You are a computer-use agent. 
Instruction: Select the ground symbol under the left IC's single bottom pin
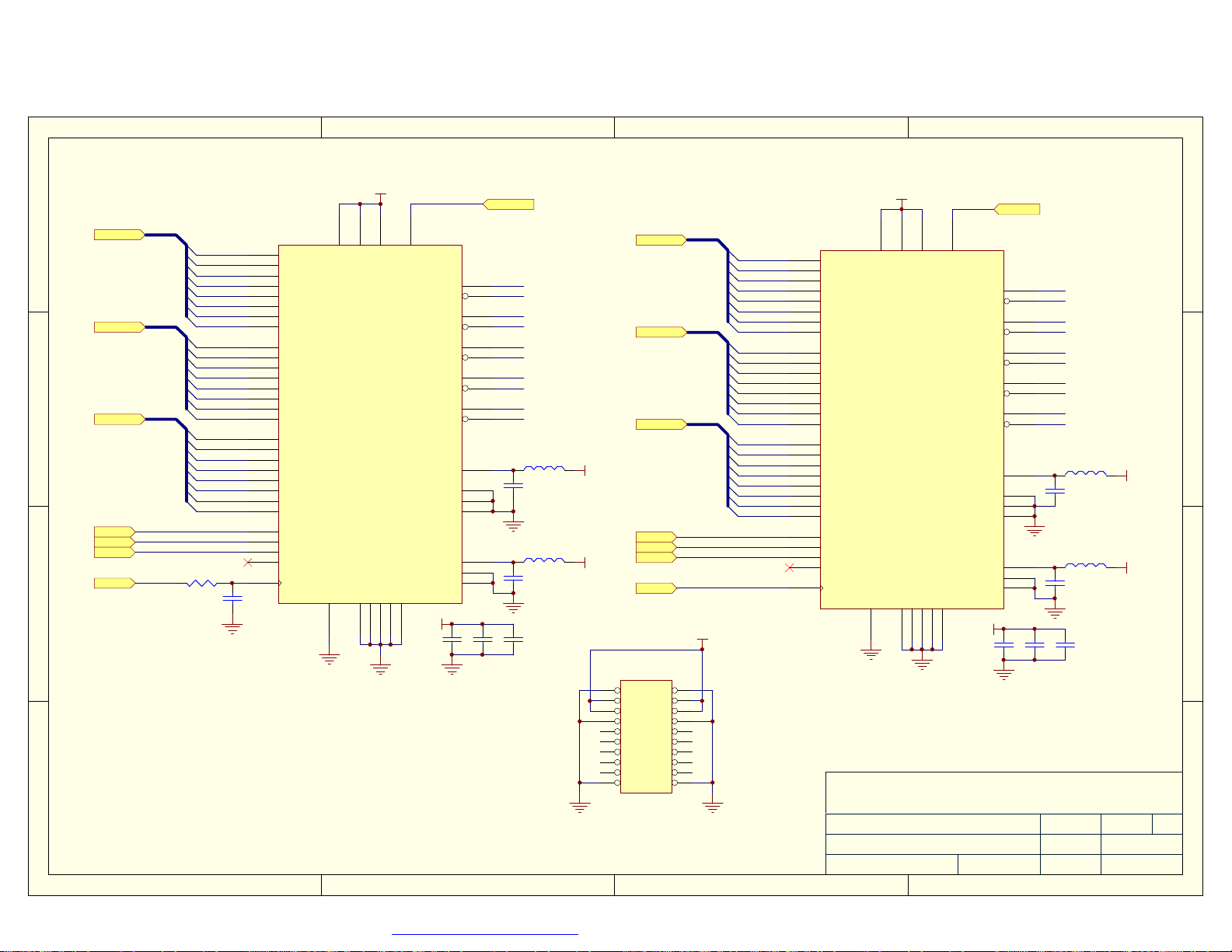[330, 660]
